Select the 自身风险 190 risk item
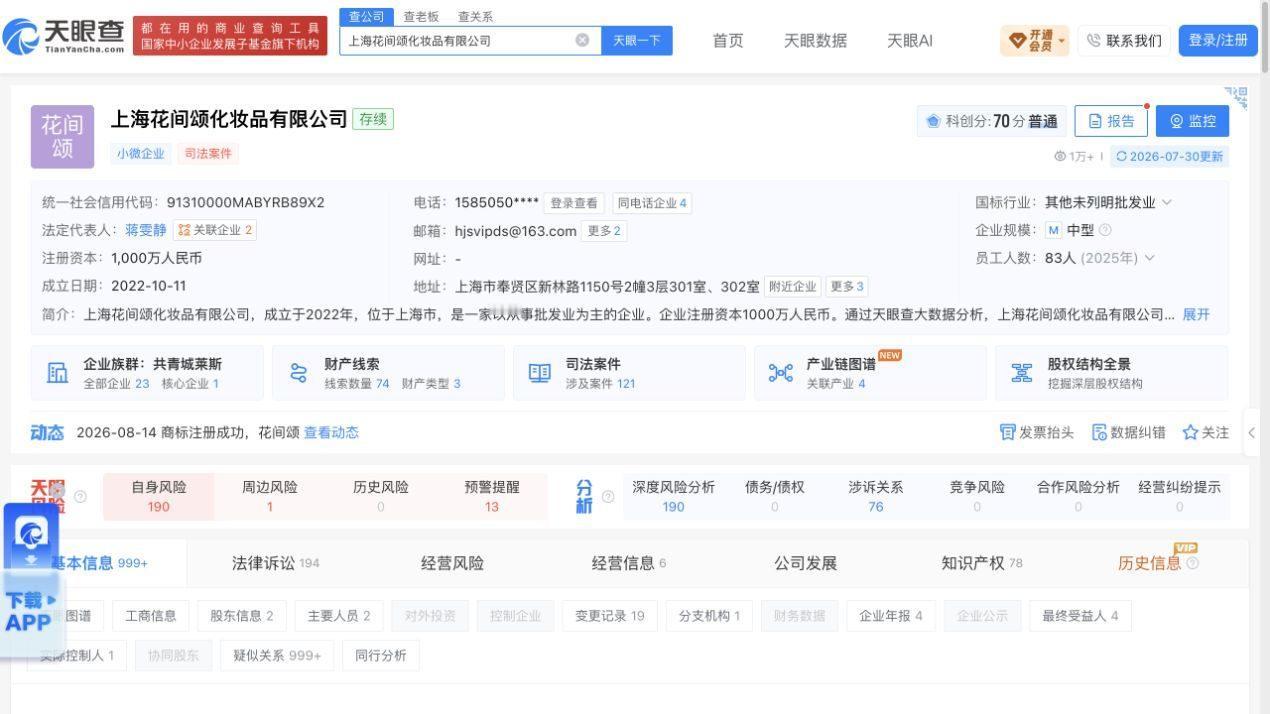This screenshot has width=1270, height=714. click(159, 497)
